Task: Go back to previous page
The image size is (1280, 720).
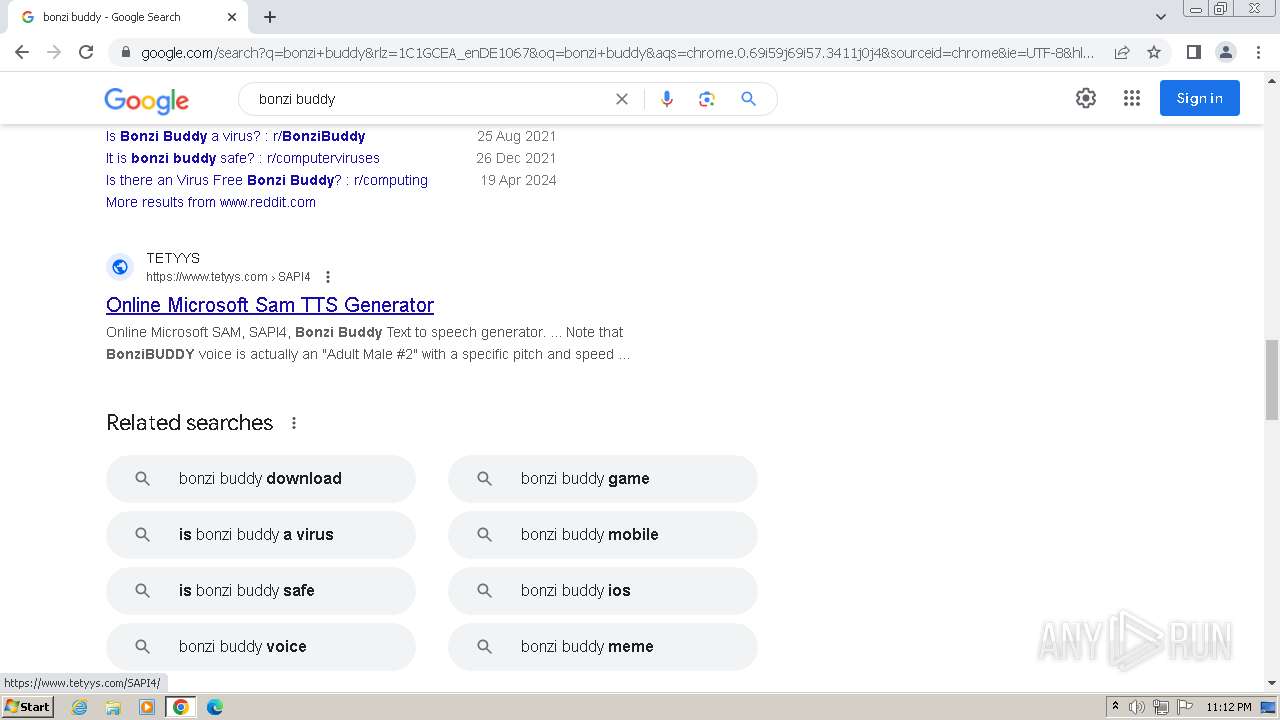Action: click(x=22, y=52)
